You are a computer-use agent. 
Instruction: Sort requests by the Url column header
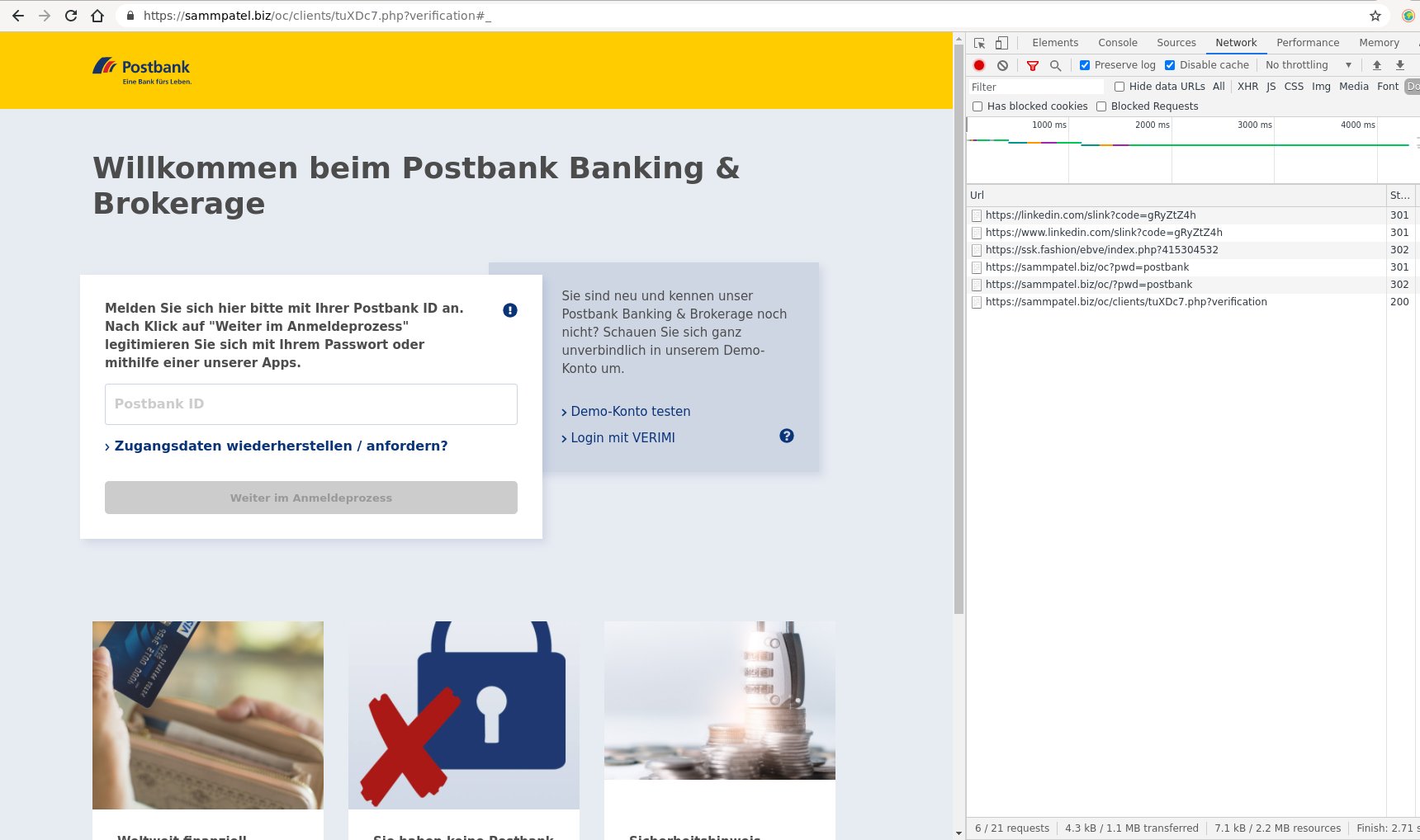click(1176, 196)
